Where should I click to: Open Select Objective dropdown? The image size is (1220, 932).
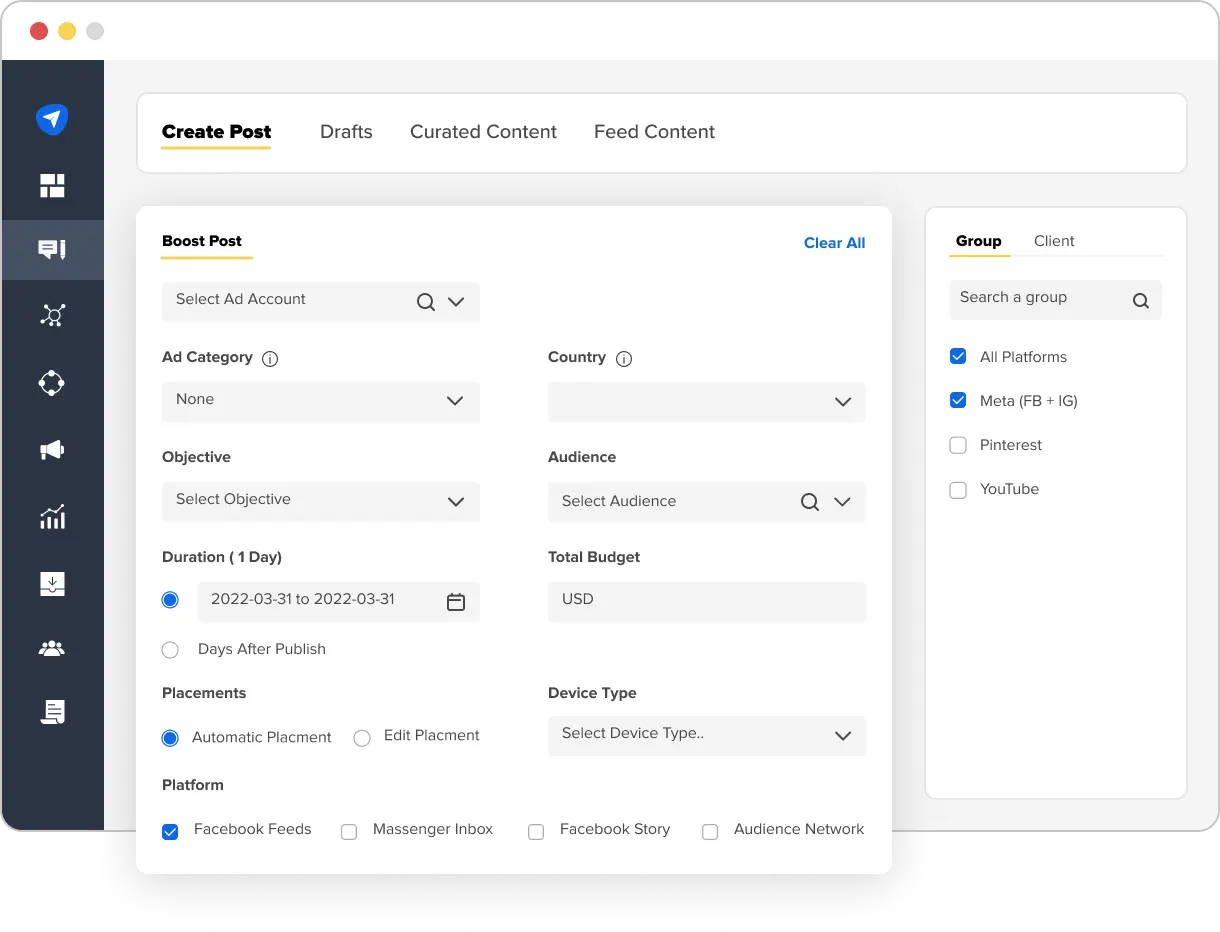coord(321,501)
